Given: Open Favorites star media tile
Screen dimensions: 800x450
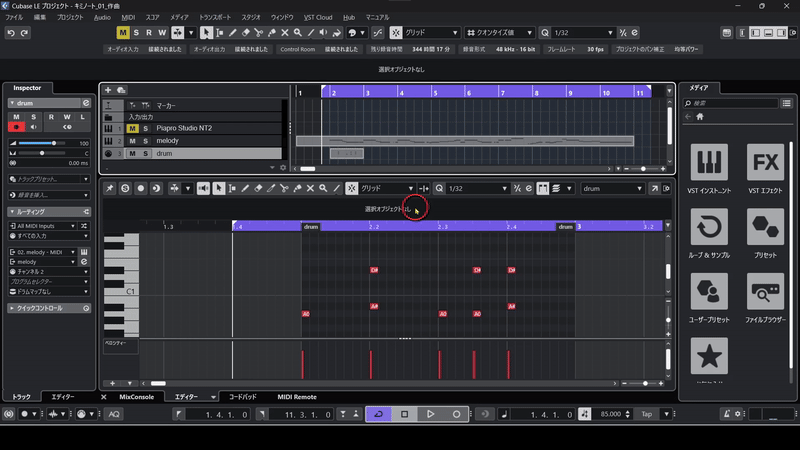Looking at the screenshot, I should (709, 356).
